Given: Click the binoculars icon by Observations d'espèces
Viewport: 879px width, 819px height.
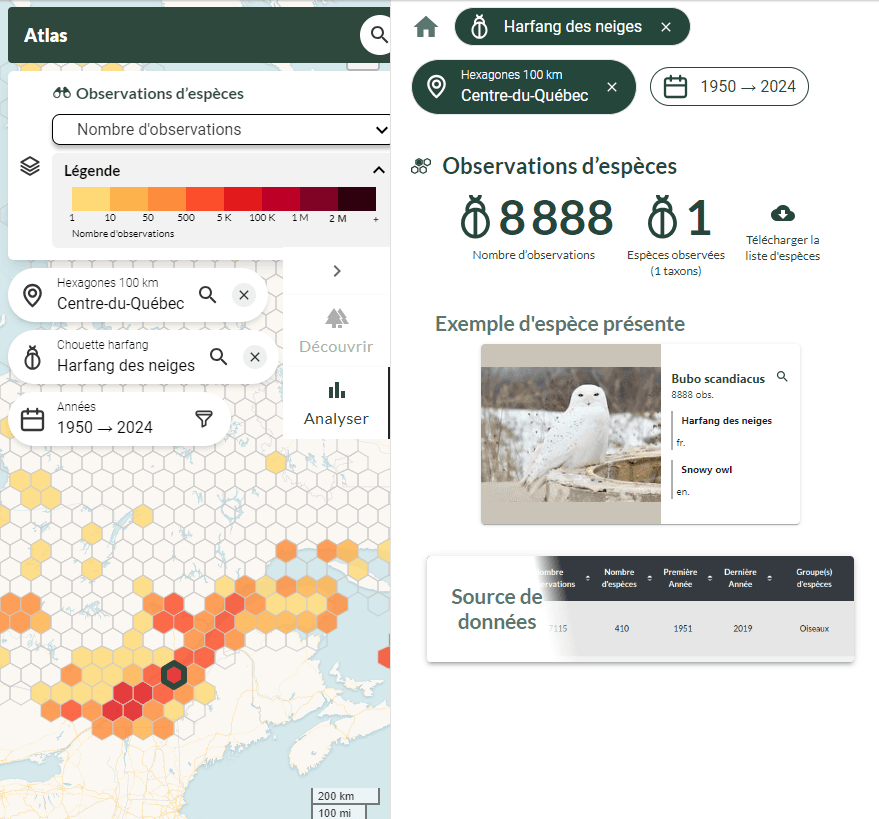Looking at the screenshot, I should tap(62, 93).
